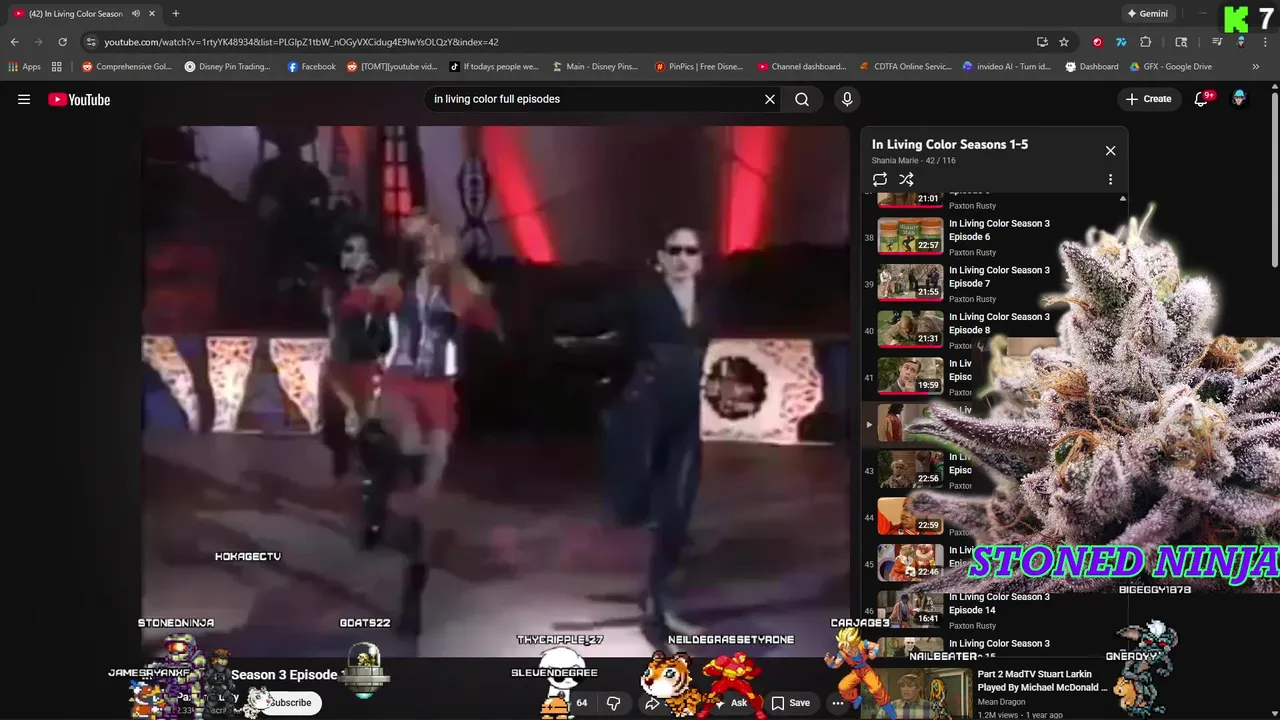Dislike the video with thumbs down
The height and width of the screenshot is (720, 1280).
(x=613, y=703)
